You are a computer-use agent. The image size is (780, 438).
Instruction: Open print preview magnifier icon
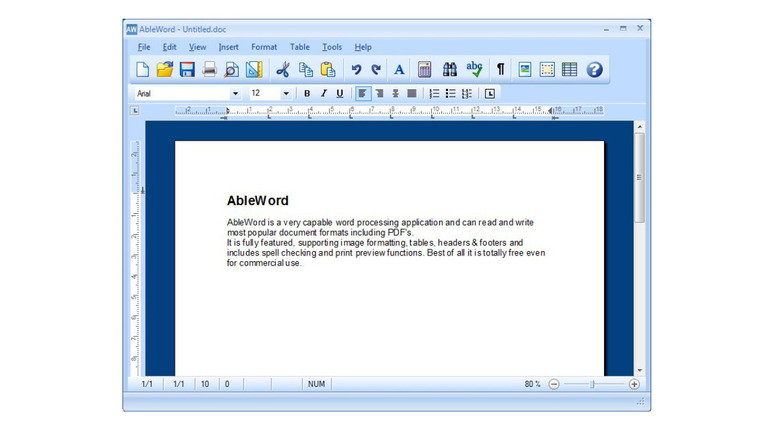(231, 70)
